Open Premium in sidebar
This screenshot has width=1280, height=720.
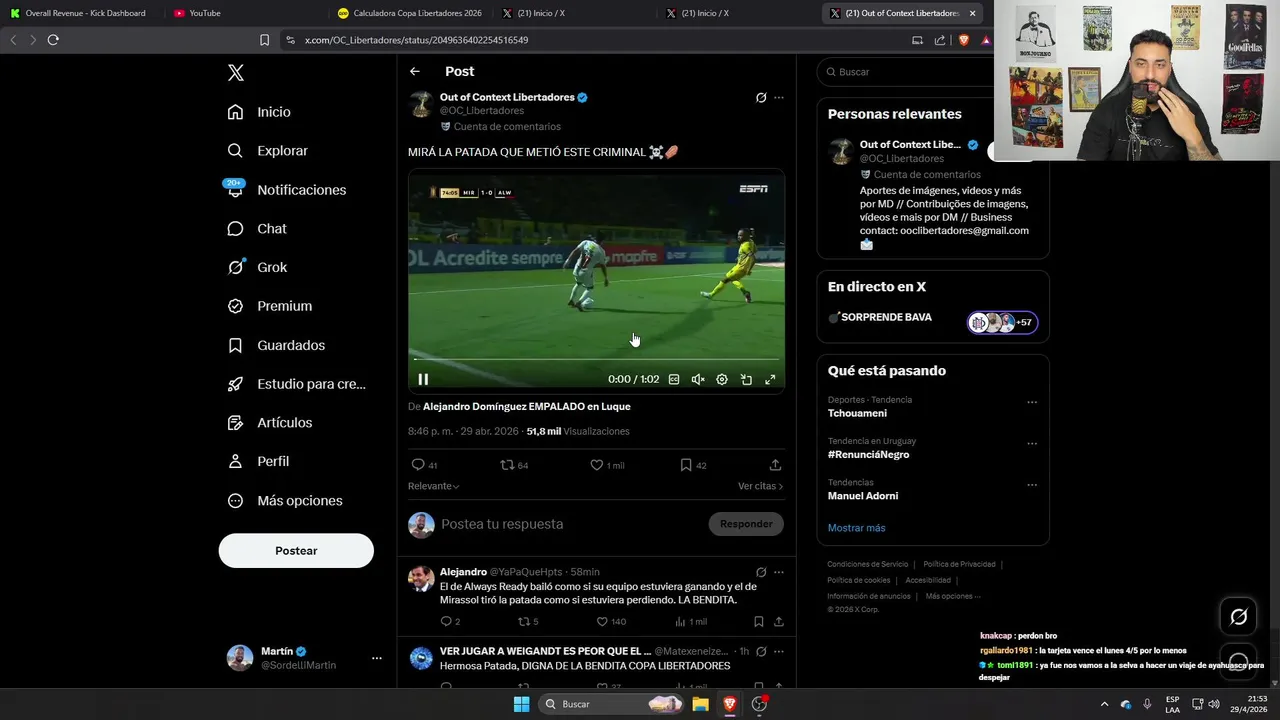coord(270,306)
